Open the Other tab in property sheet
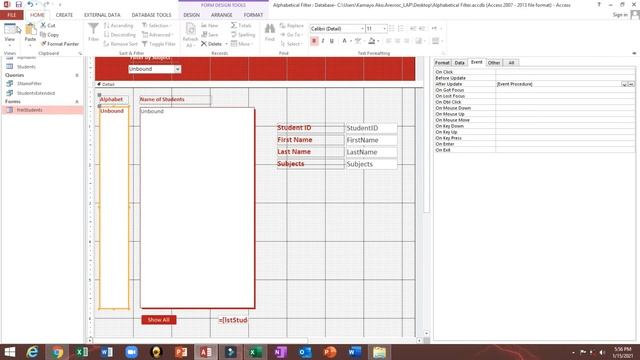The image size is (640, 360). (494, 63)
